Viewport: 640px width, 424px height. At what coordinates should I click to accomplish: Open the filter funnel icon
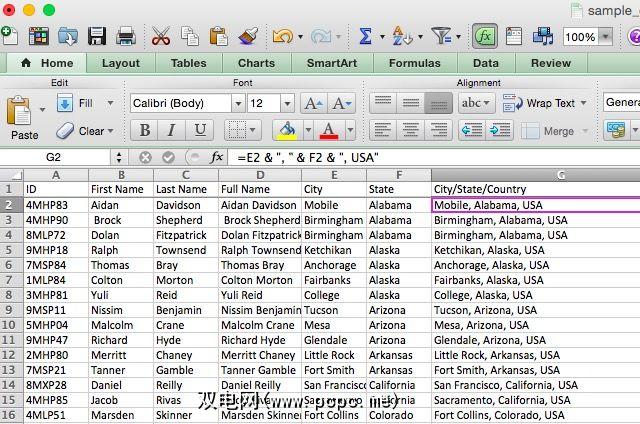click(440, 36)
